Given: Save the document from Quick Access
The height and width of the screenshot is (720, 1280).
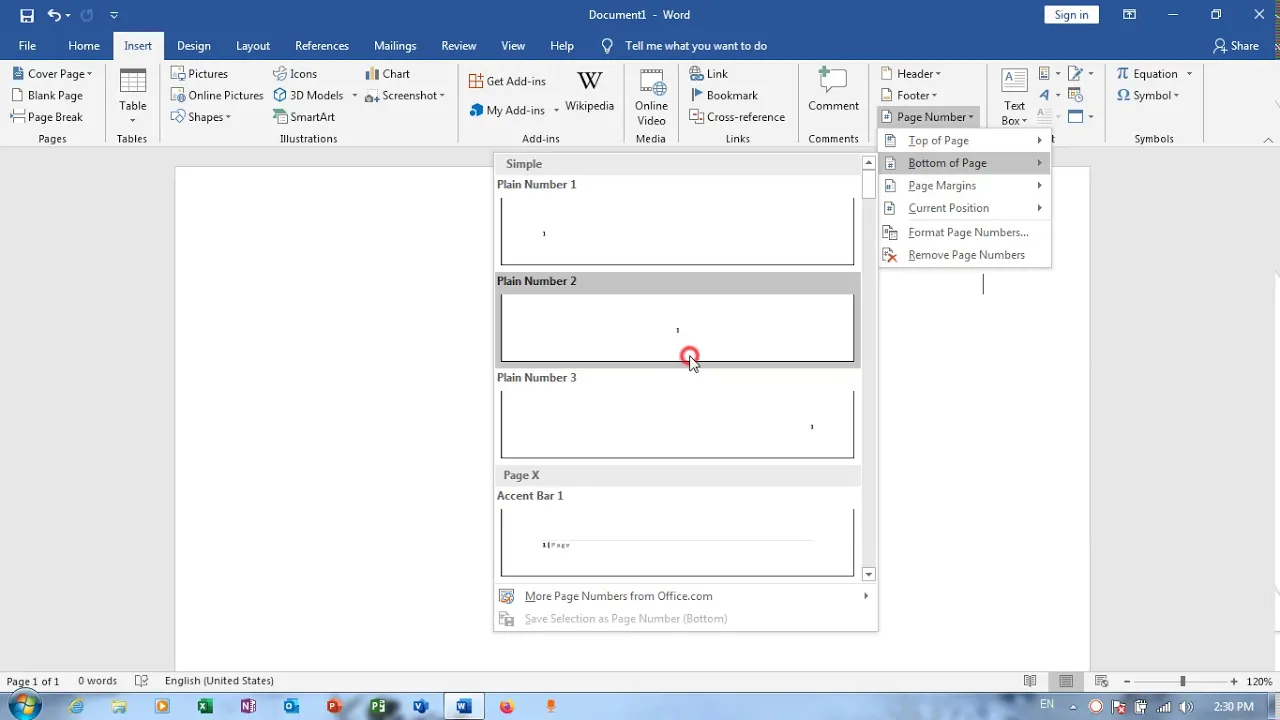Looking at the screenshot, I should coord(27,15).
